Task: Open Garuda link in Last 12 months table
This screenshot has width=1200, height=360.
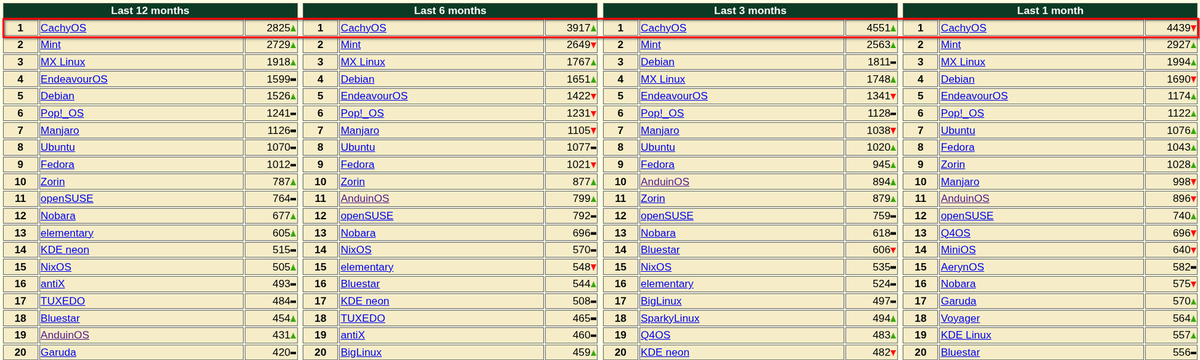Action: click(58, 352)
